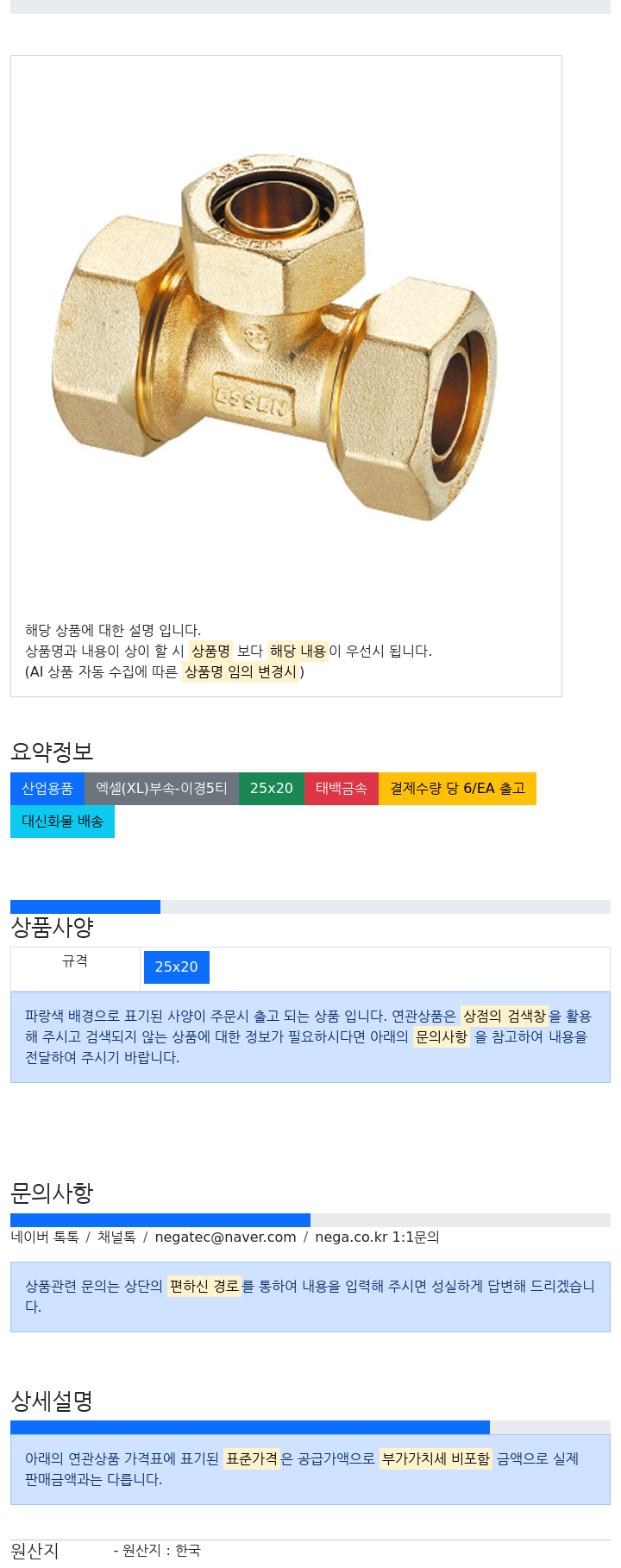This screenshot has height=1568, width=621.
Task: Click the brass tee fitting product image
Action: point(275,338)
